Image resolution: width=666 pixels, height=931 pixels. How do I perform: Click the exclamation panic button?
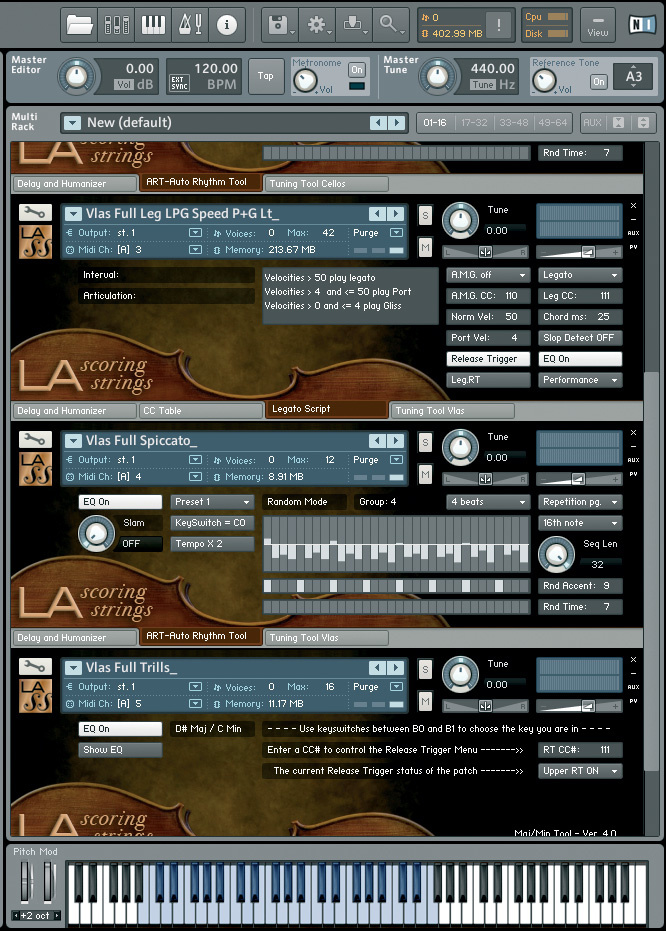click(499, 24)
